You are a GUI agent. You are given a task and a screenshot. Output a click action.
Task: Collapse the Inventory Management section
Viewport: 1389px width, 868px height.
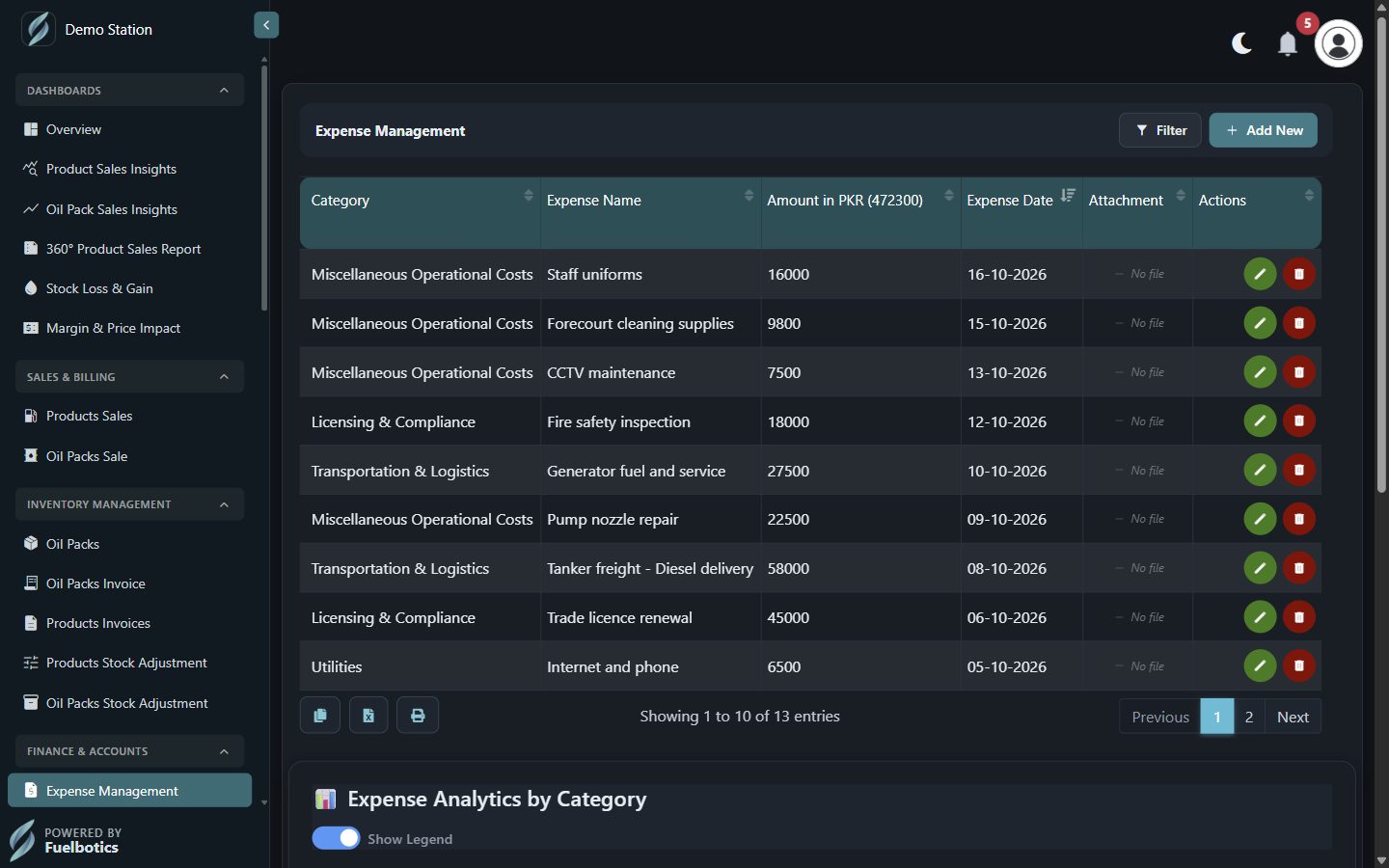point(129,504)
